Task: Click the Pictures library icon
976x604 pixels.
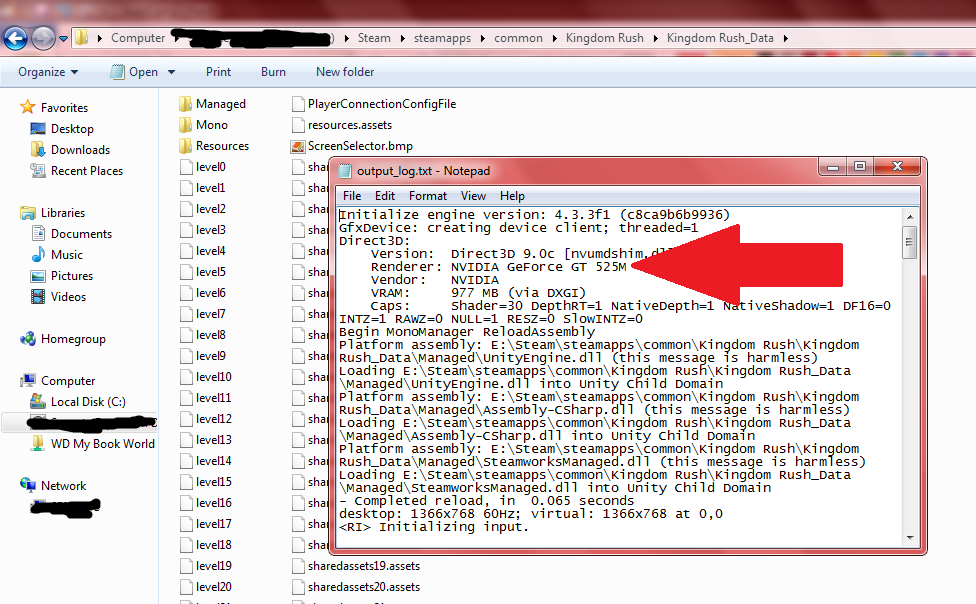Action: coord(38,276)
